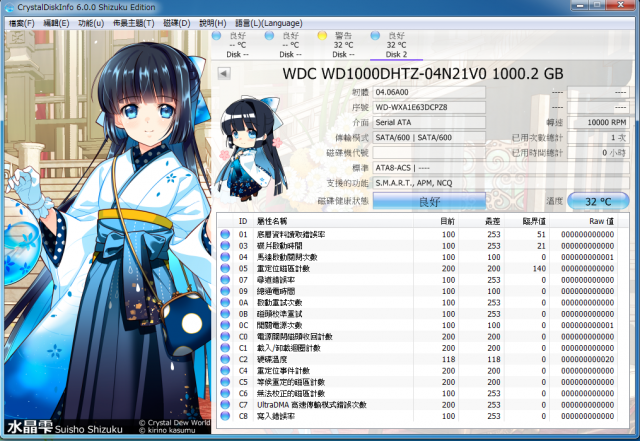Open the 佈景主題(T) menu

coord(133,23)
